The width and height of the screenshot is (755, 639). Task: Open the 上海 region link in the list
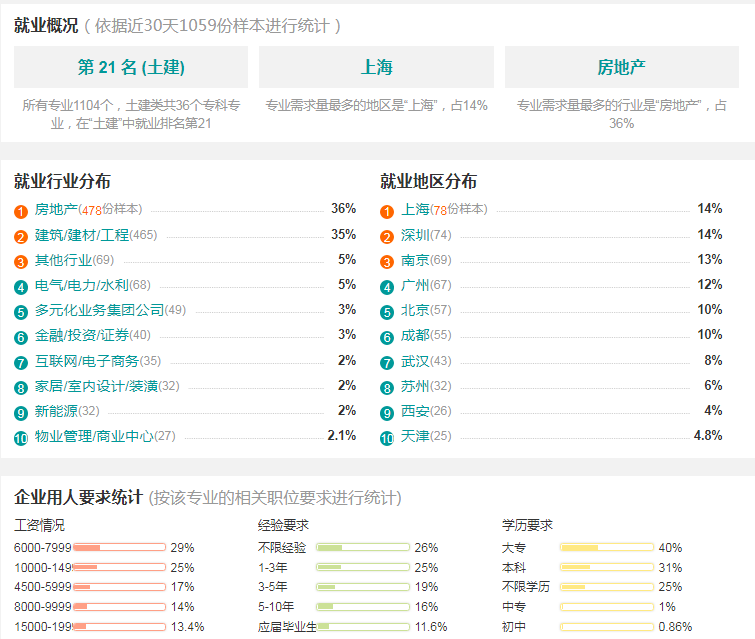click(415, 209)
